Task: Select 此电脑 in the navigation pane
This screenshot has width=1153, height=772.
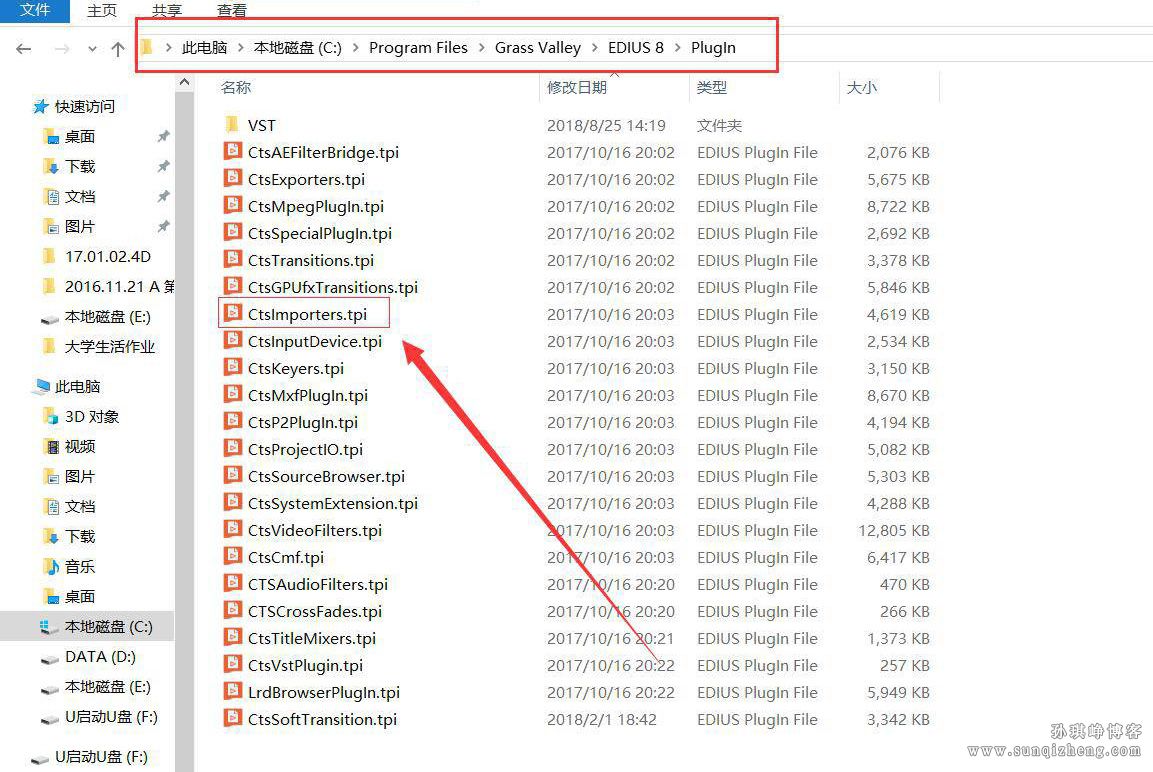Action: pos(77,387)
